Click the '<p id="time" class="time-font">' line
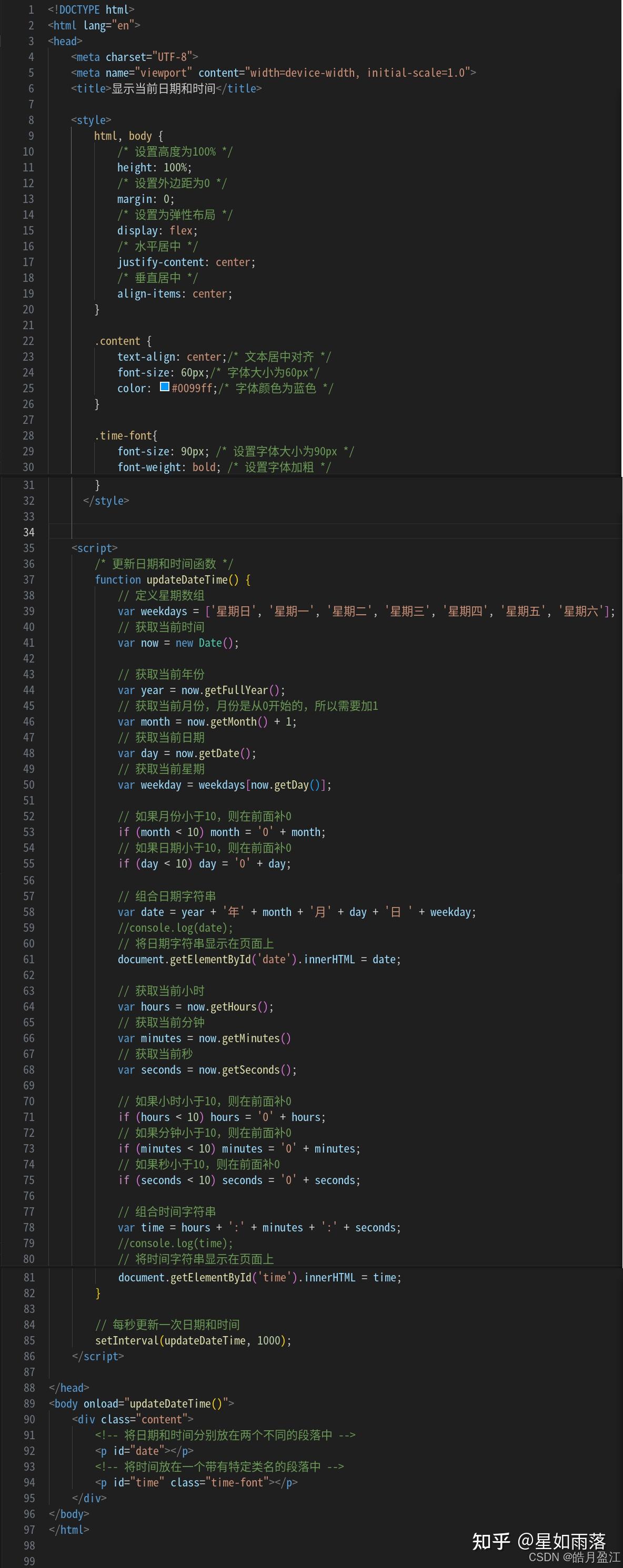This screenshot has height=1568, width=623. (x=196, y=1484)
